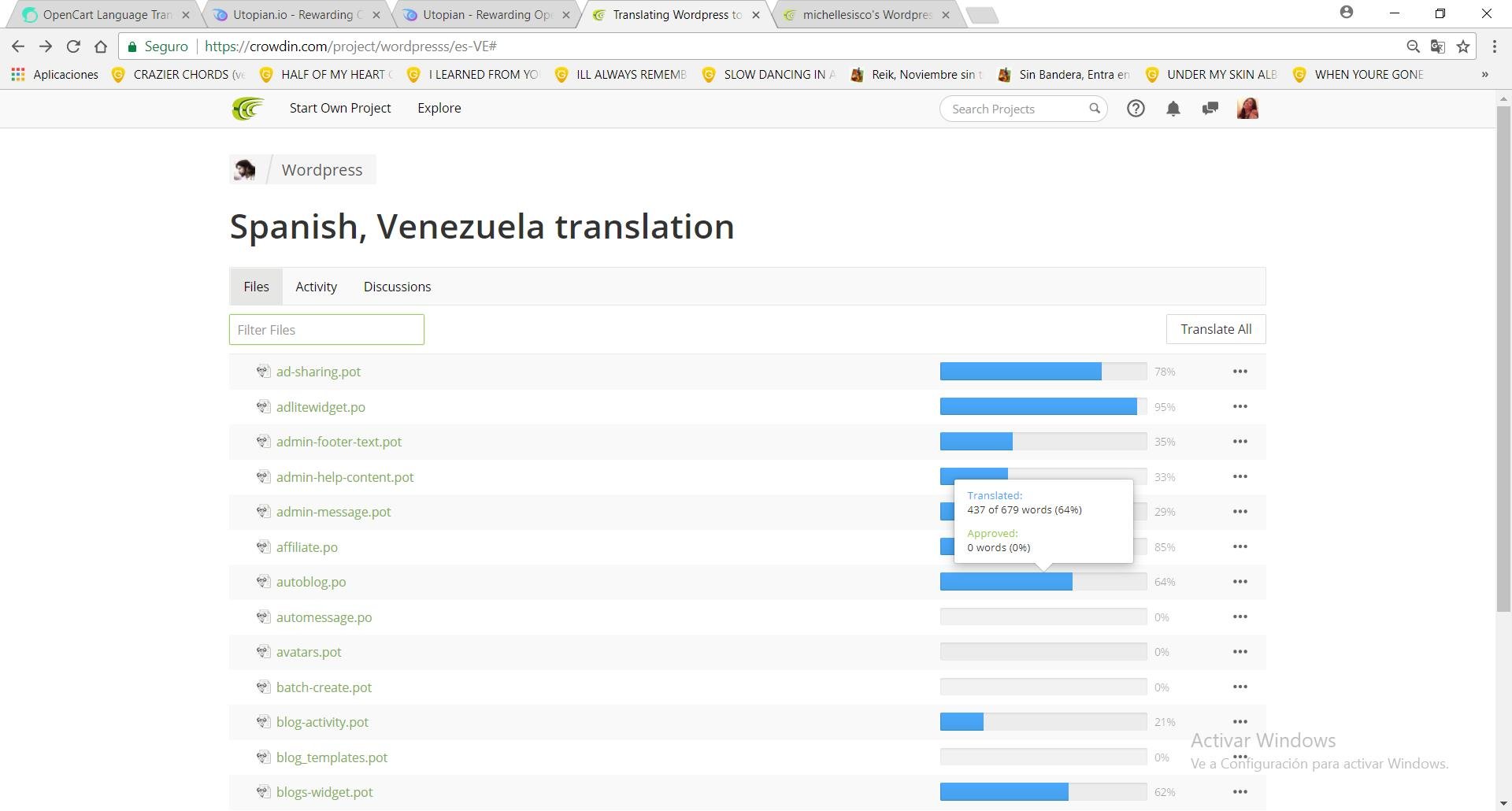Open more options for automessage.po
Screen dimensions: 1512x811
pyautogui.click(x=1240, y=617)
